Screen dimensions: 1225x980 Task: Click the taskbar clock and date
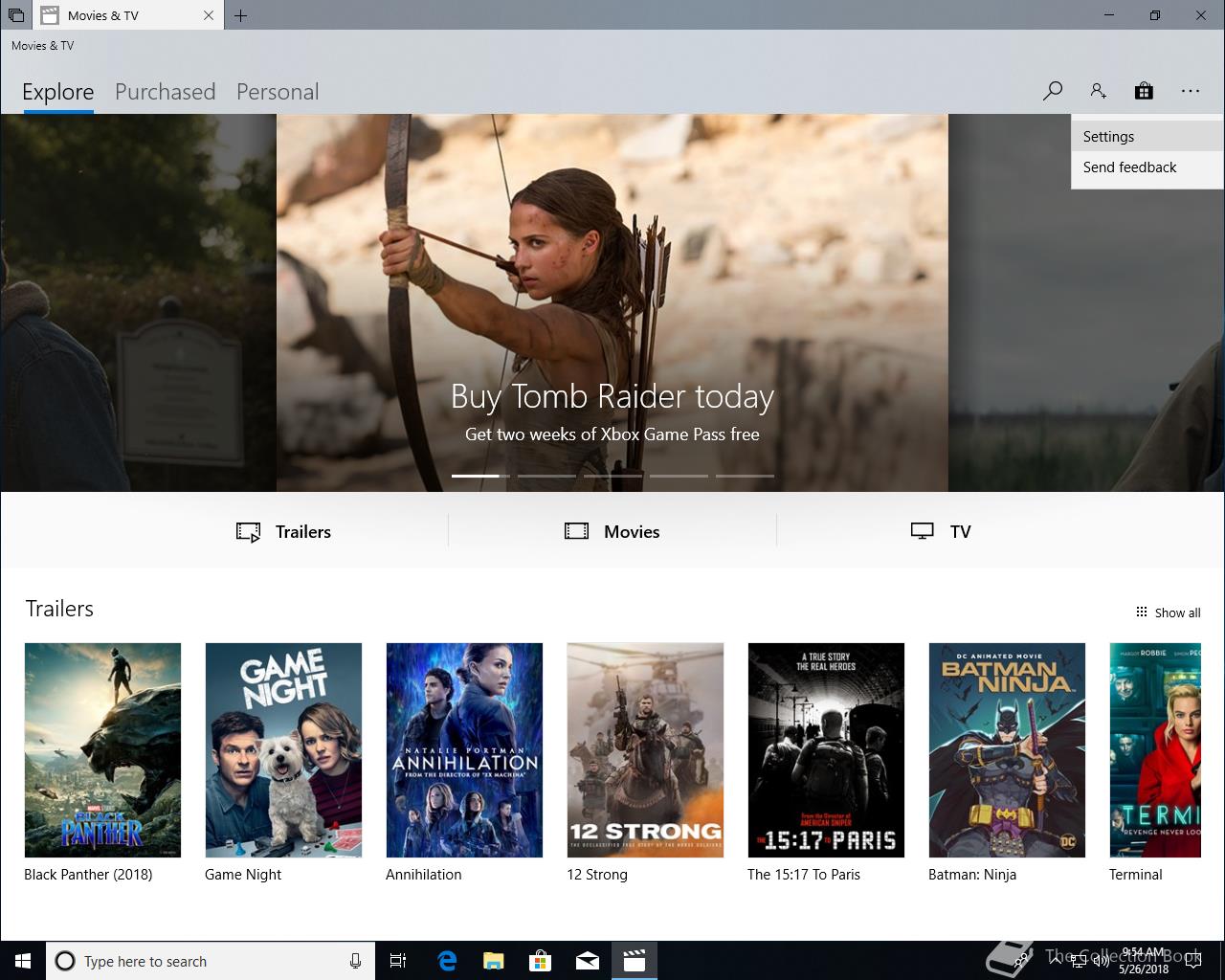1145,961
